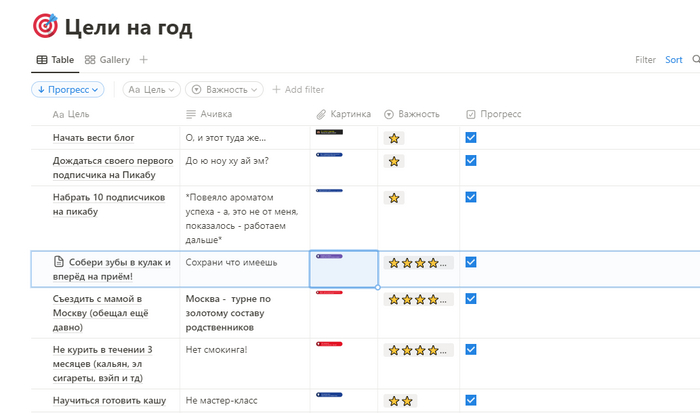Select the Table view tab
This screenshot has width=700, height=413.
(x=55, y=60)
